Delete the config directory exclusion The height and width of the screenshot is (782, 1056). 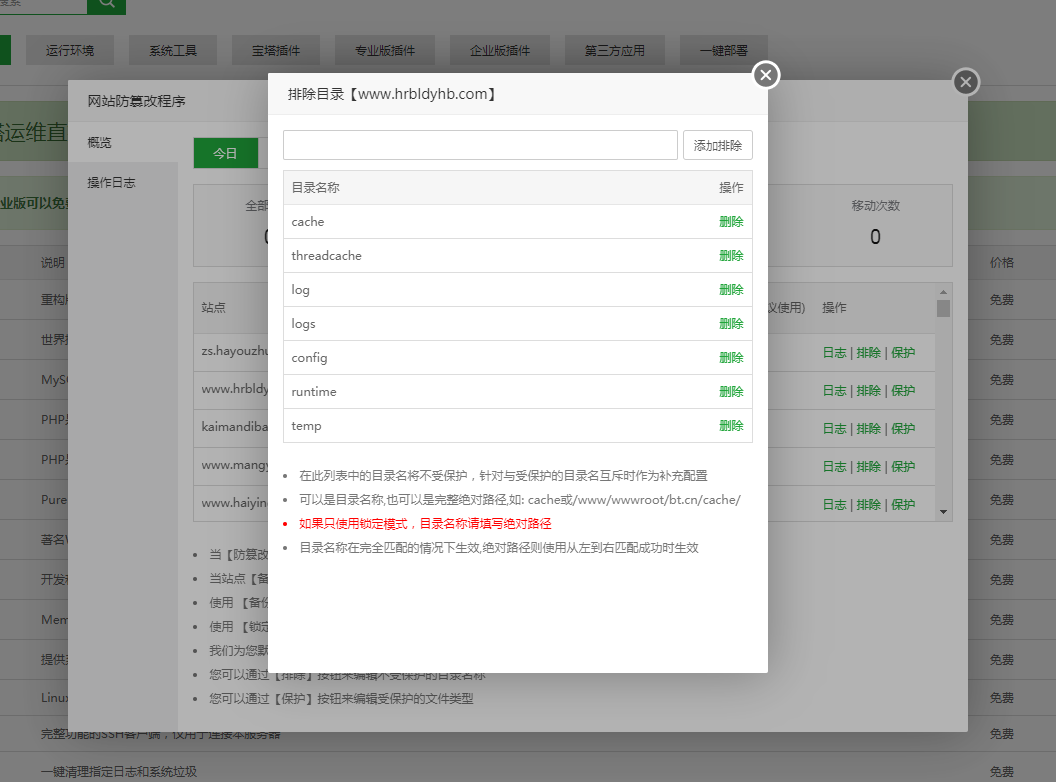(x=731, y=358)
